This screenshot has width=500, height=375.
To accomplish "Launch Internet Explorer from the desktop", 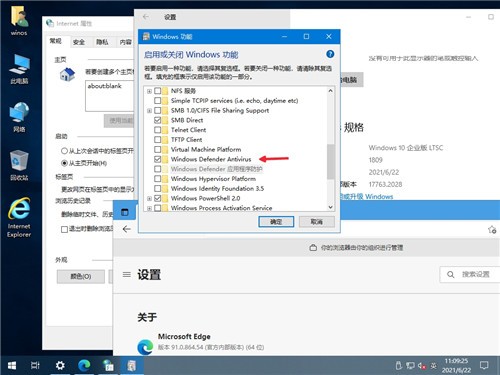I will pos(19,217).
